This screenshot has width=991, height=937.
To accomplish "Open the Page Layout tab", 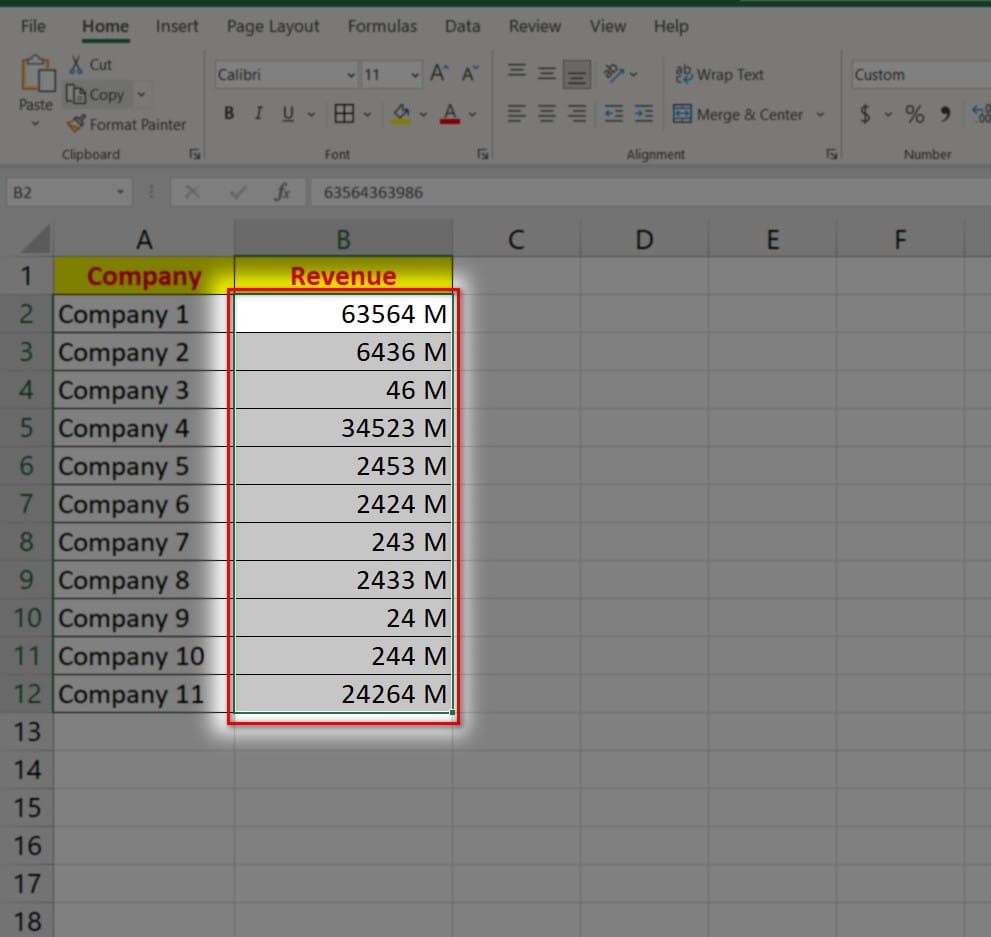I will coord(273,27).
